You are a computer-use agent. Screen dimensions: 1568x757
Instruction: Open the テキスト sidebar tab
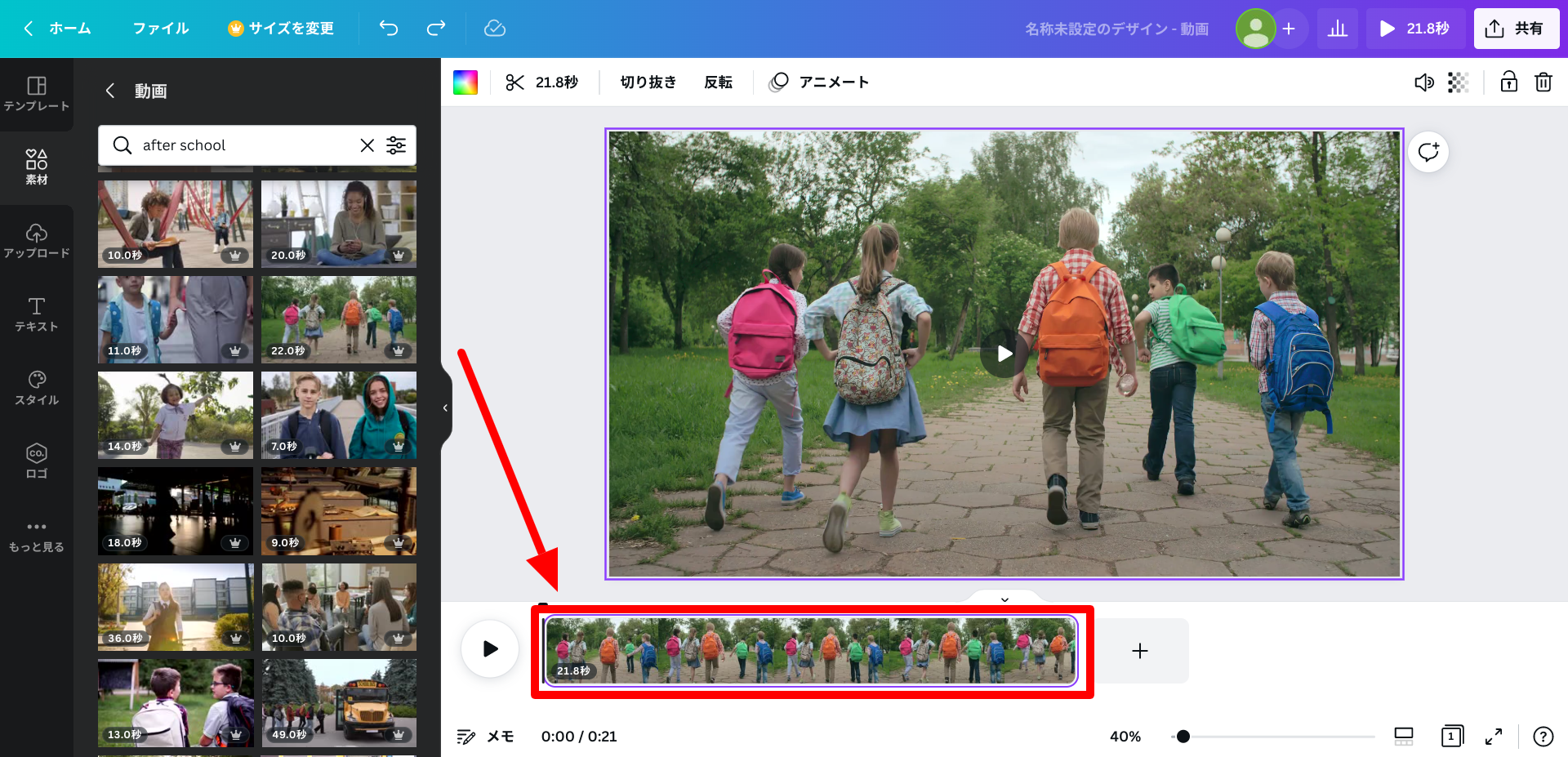(x=37, y=314)
